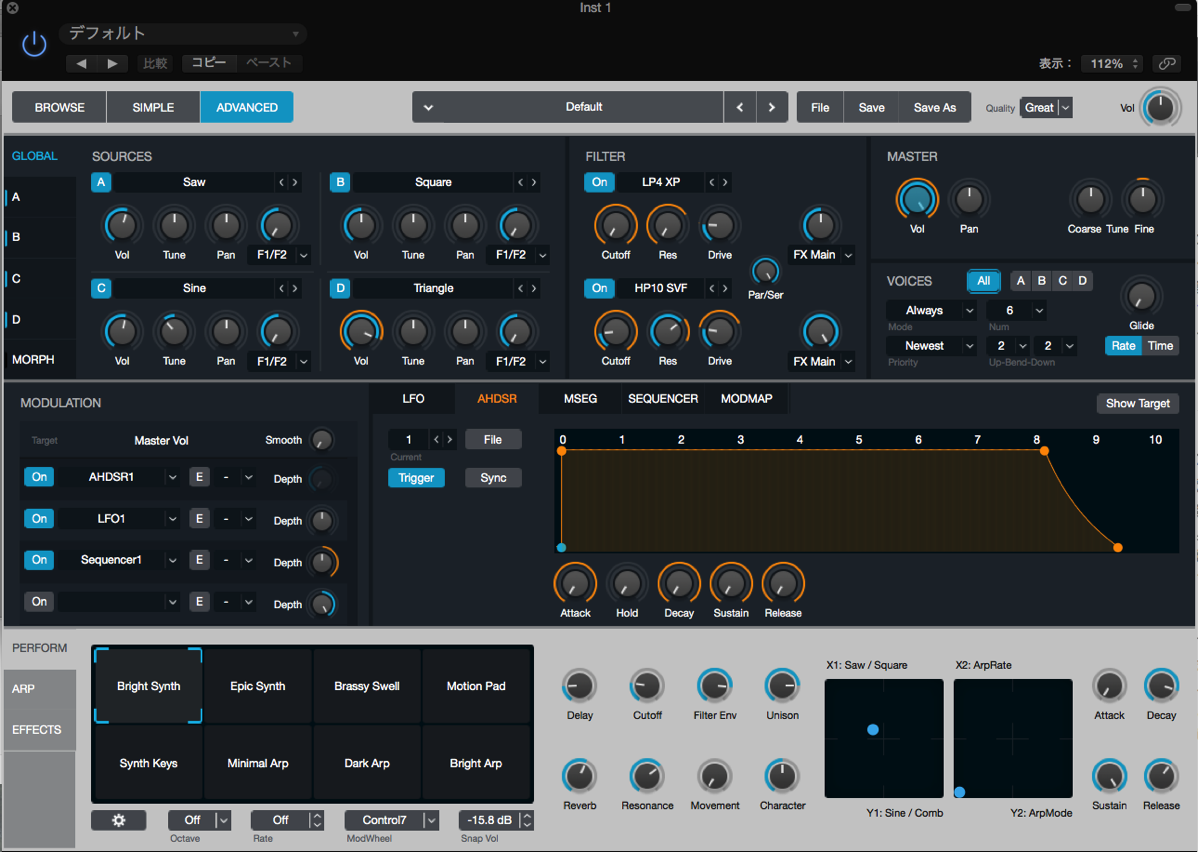Select source C badge for Sine
The image size is (1198, 852).
101,288
